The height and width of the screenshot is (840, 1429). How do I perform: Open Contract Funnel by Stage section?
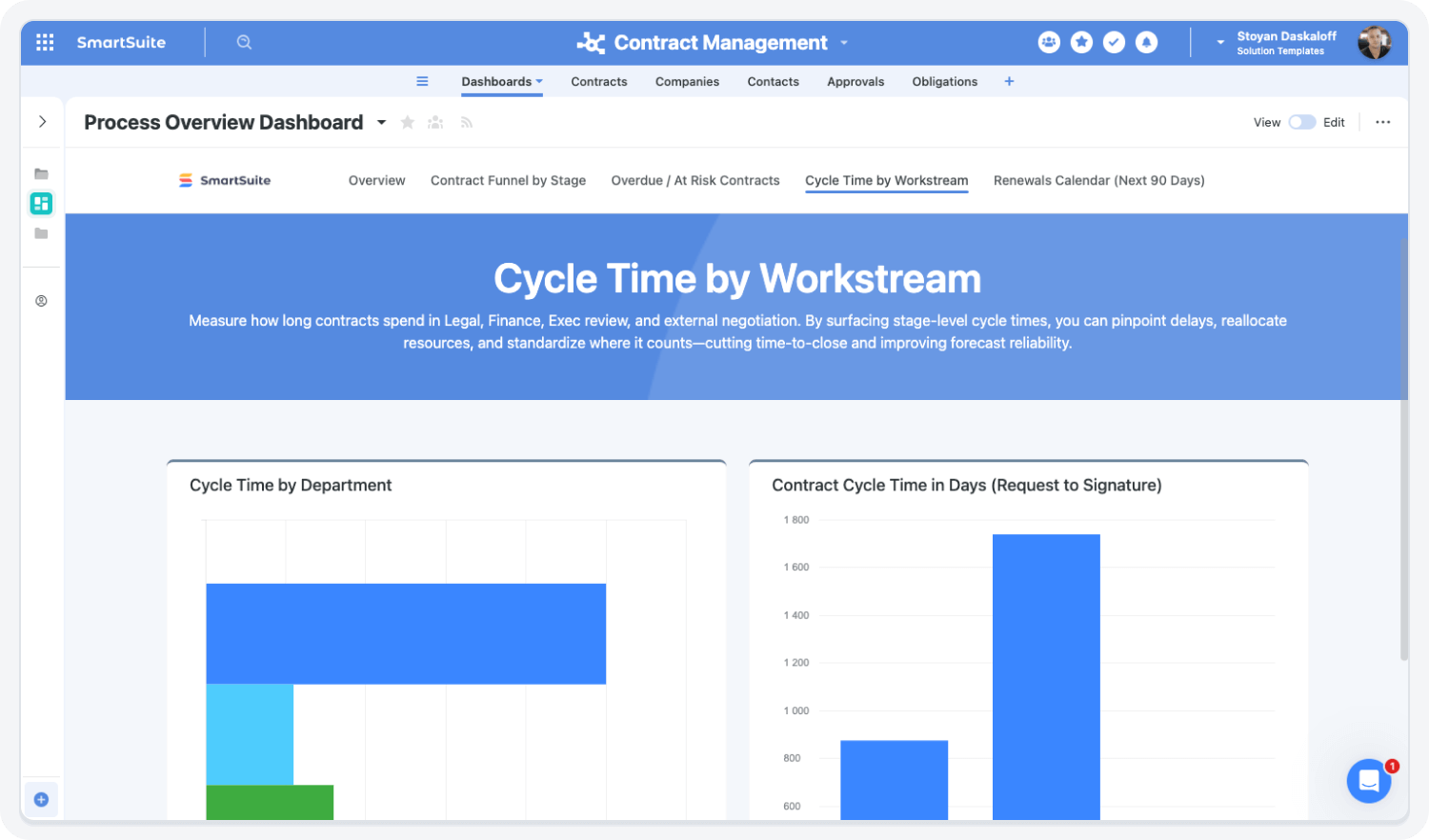(x=508, y=180)
